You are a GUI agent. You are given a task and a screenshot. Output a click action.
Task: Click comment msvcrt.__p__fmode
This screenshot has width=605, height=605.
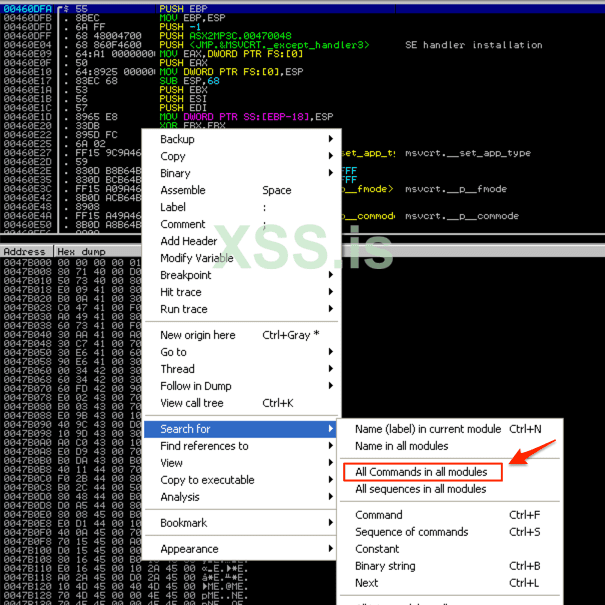(456, 189)
